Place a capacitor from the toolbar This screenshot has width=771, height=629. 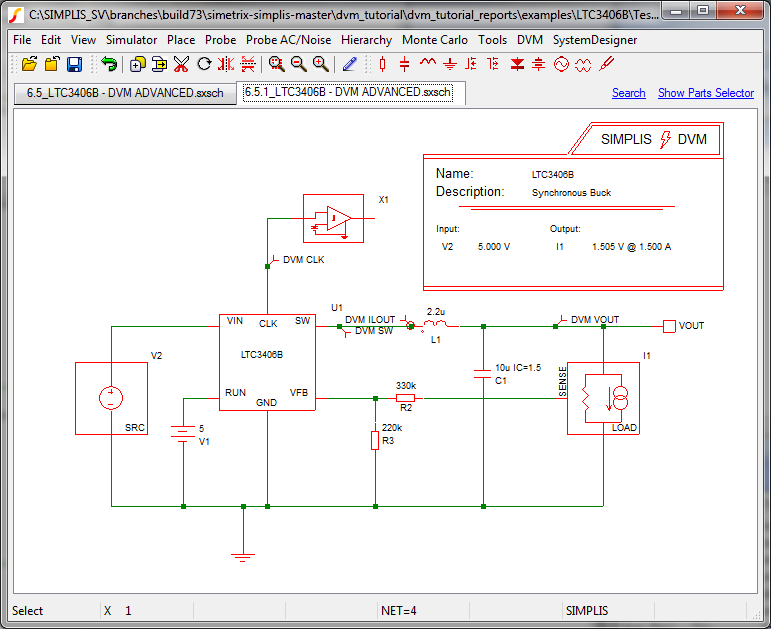[404, 64]
